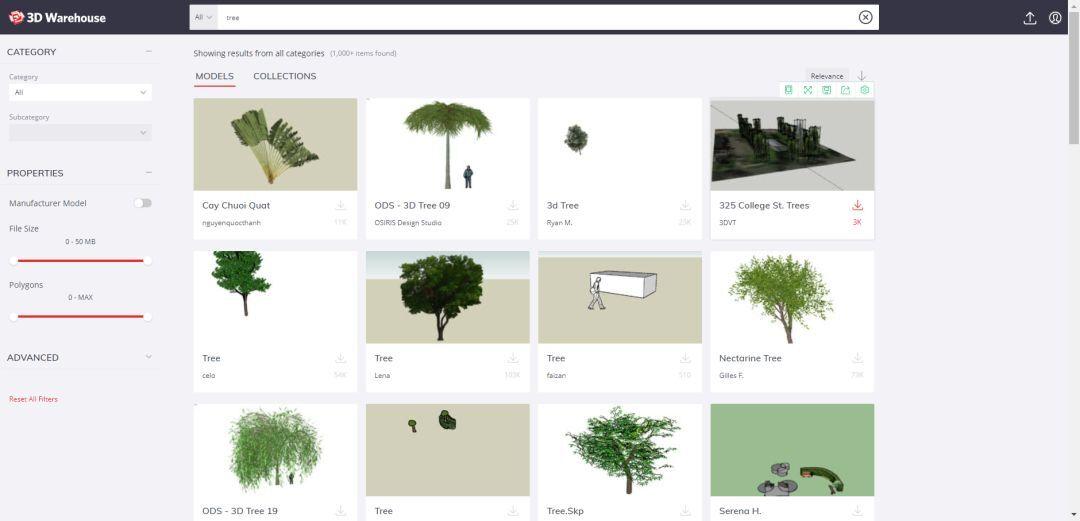Click File Size slider left handle
1080x521 pixels.
click(x=13, y=260)
